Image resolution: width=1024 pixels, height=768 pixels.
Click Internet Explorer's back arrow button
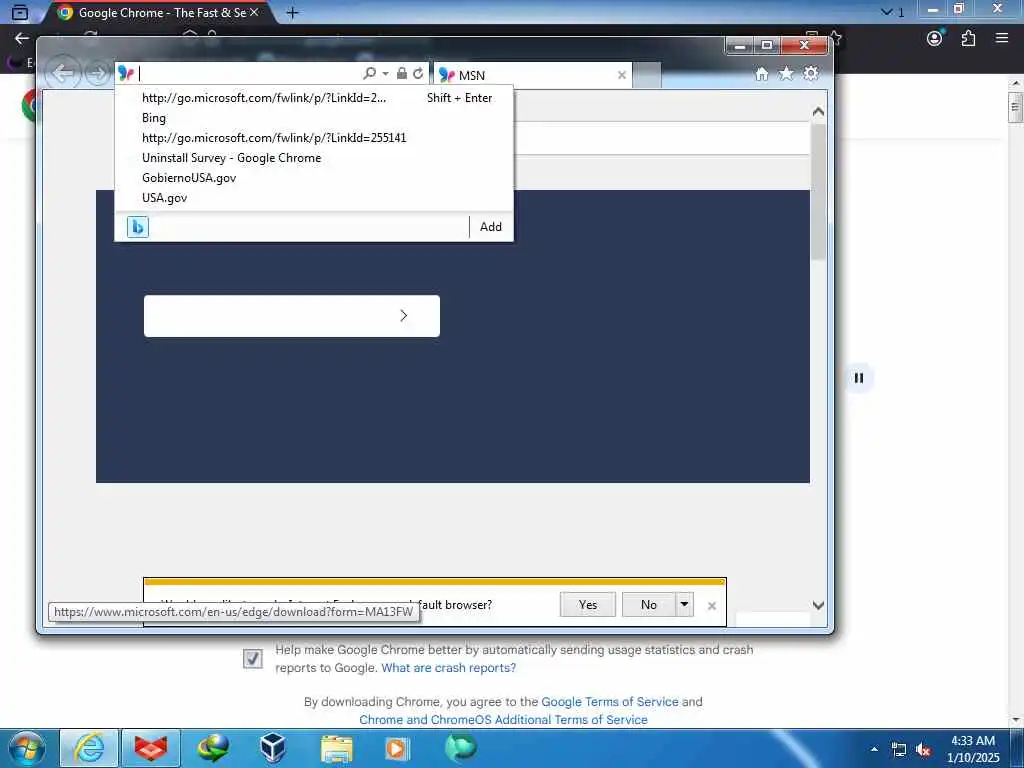(x=63, y=73)
